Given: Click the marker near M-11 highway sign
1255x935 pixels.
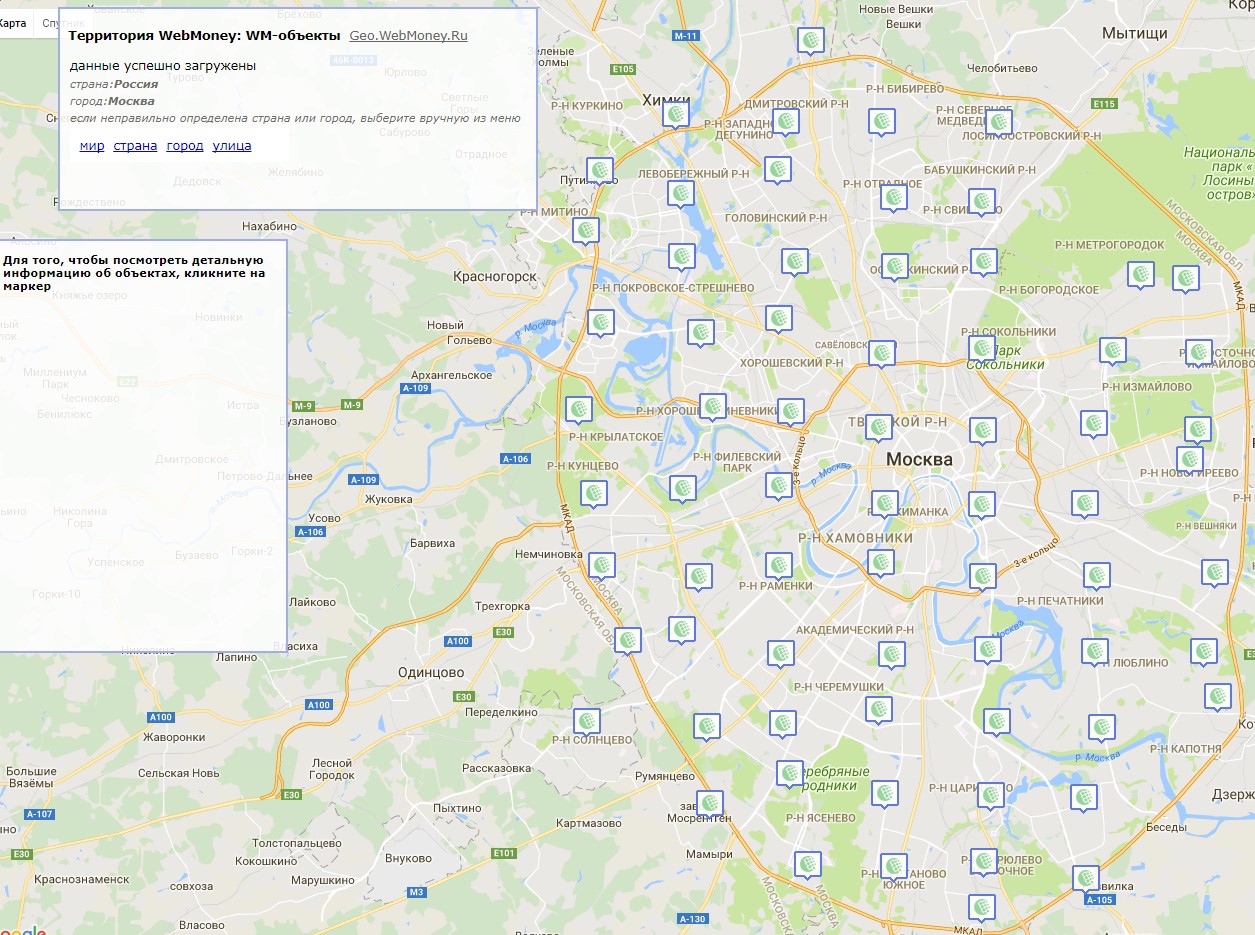Looking at the screenshot, I should pos(811,40).
